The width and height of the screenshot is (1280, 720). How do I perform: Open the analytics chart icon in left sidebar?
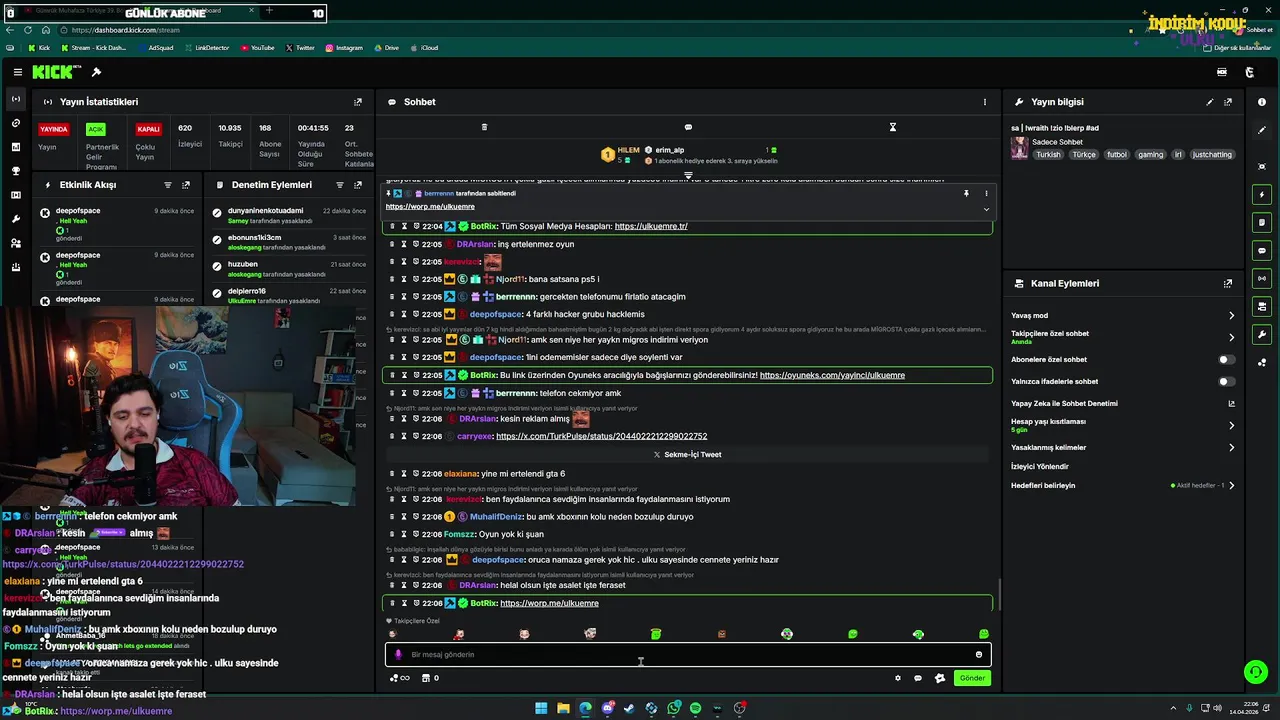point(15,147)
